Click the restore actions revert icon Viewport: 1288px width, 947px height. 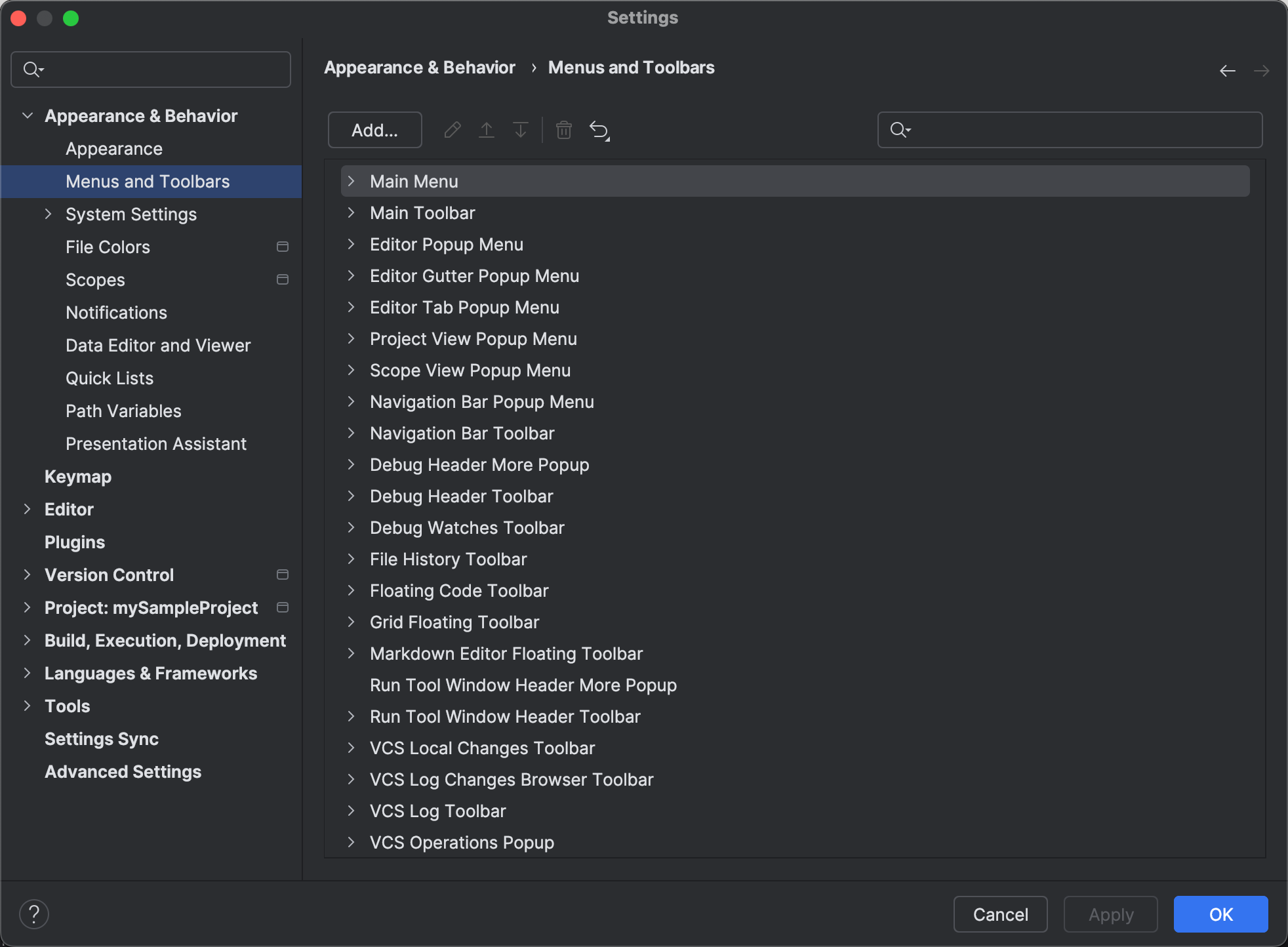599,130
